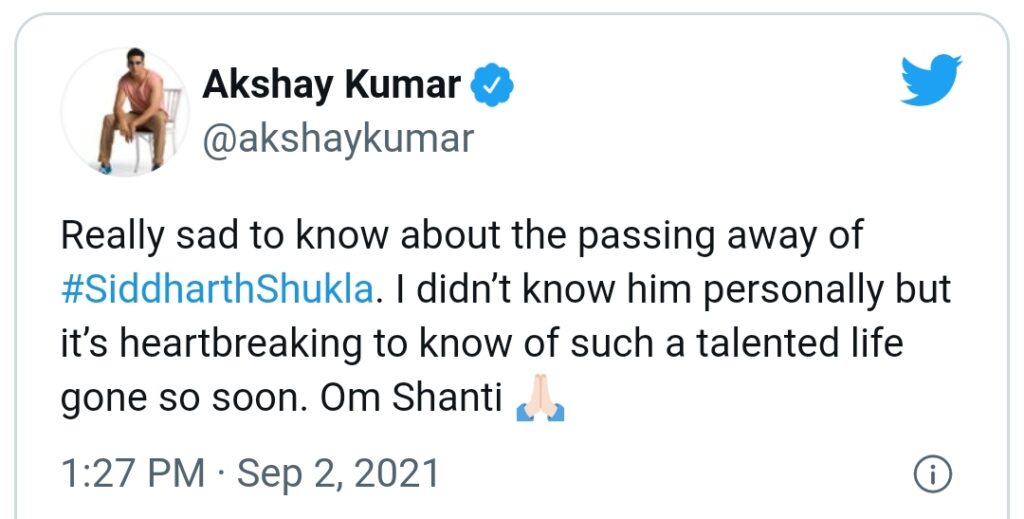The image size is (1024, 519).
Task: Click the Akshay Kumar display name
Action: click(x=331, y=87)
